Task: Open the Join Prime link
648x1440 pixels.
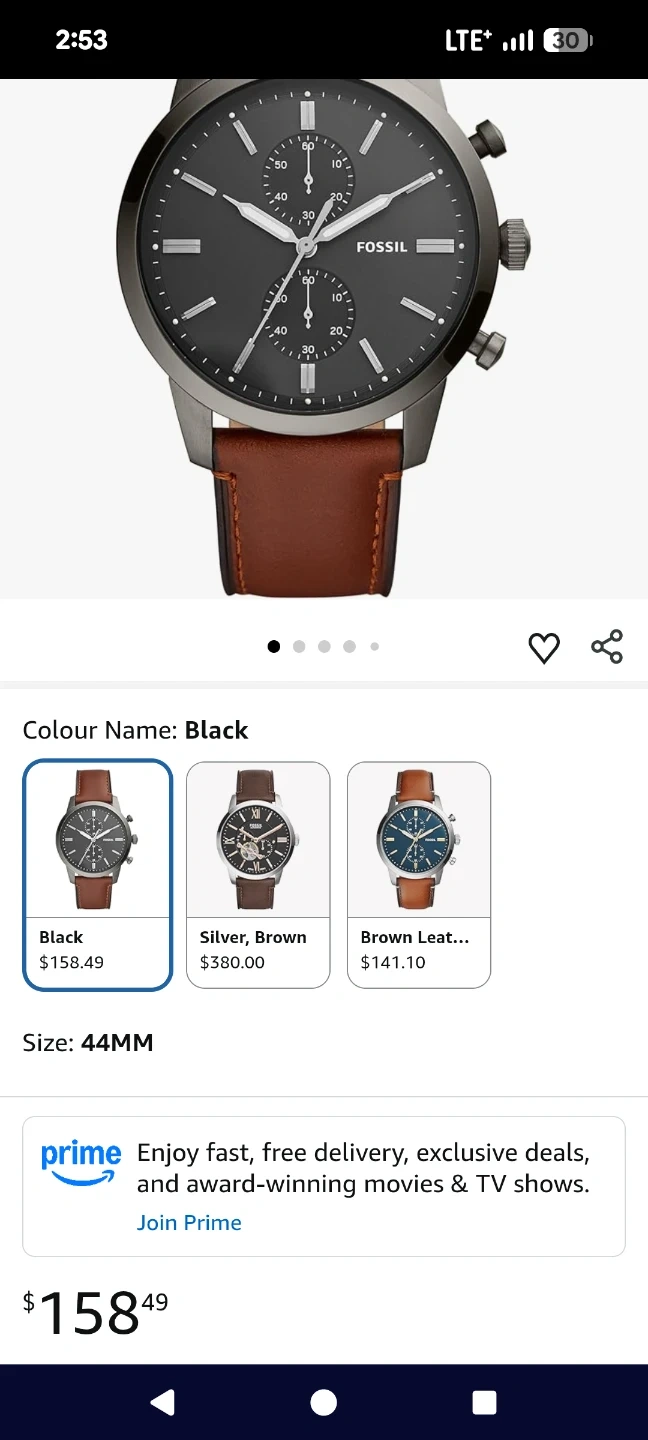Action: pyautogui.click(x=189, y=1222)
